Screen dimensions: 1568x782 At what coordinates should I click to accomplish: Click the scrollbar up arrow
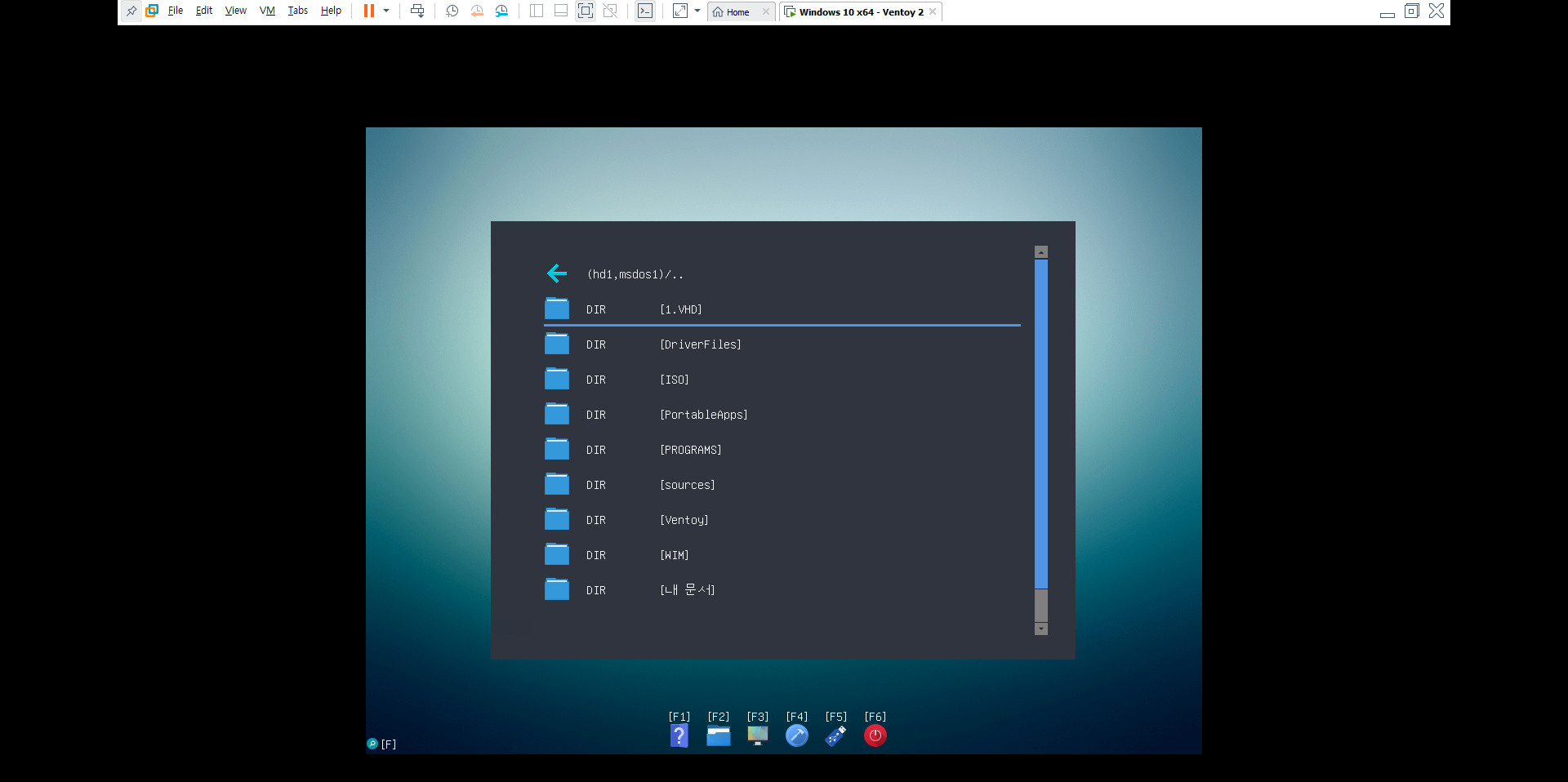point(1041,252)
